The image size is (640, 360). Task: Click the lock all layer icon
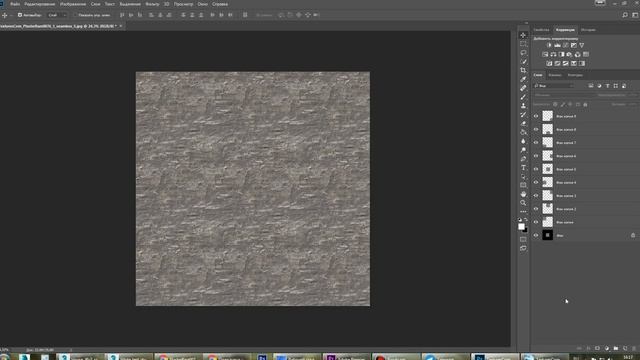pyautogui.click(x=585, y=104)
